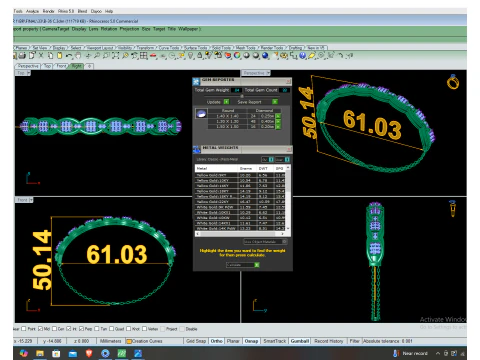Viewport: 480px width, 360px height.
Task: Click the red car icon in toolbar
Action: pos(153,56)
